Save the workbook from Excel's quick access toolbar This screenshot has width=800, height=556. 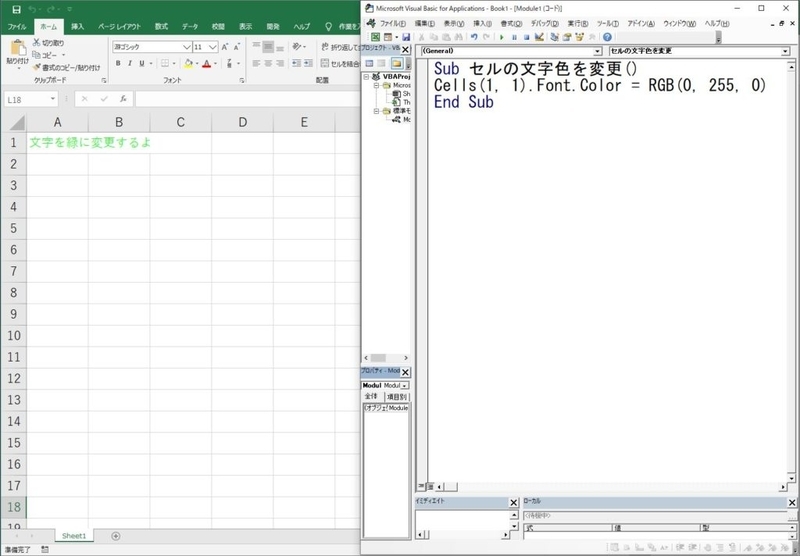click(x=16, y=9)
